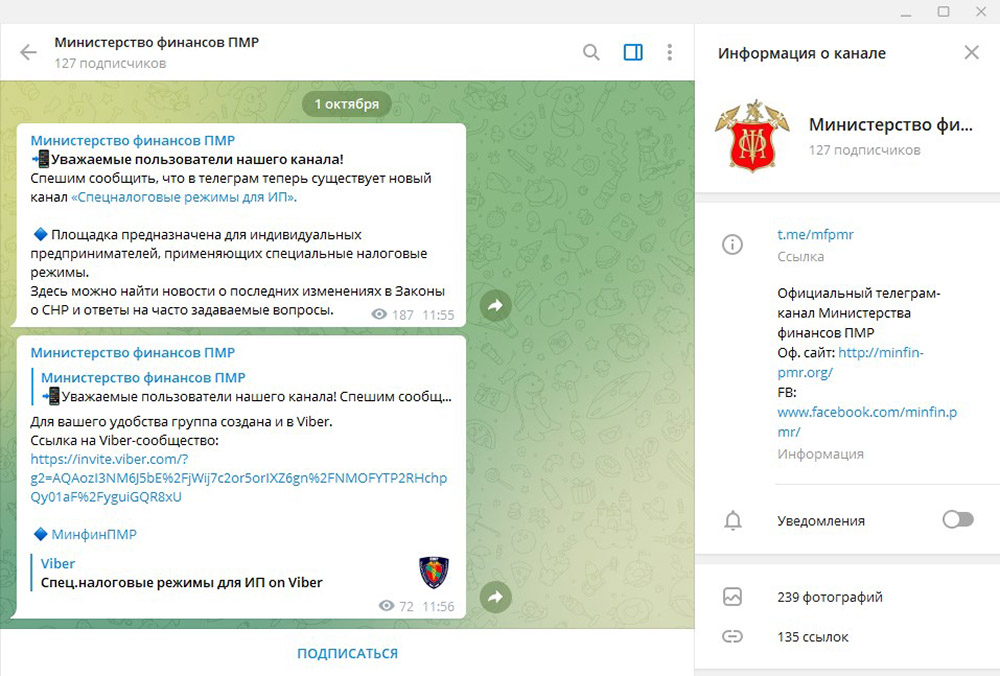Open «Спецналоговые режимы для ИП» channel link
The image size is (1000, 676).
click(x=184, y=197)
